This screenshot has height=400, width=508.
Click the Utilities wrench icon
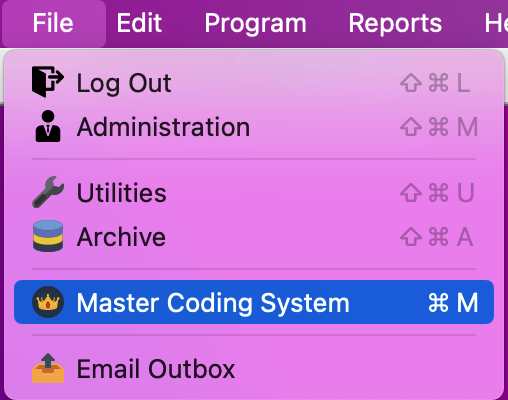[x=48, y=192]
